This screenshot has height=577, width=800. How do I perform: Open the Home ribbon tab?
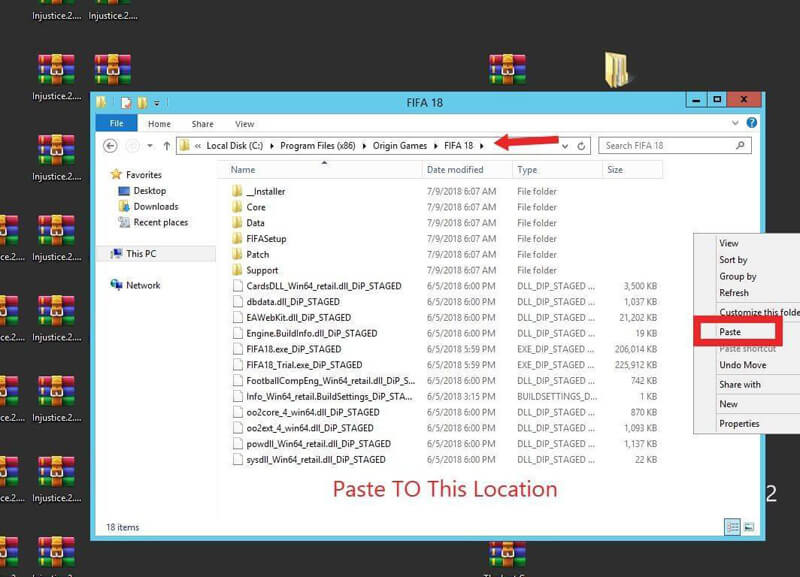click(x=159, y=124)
